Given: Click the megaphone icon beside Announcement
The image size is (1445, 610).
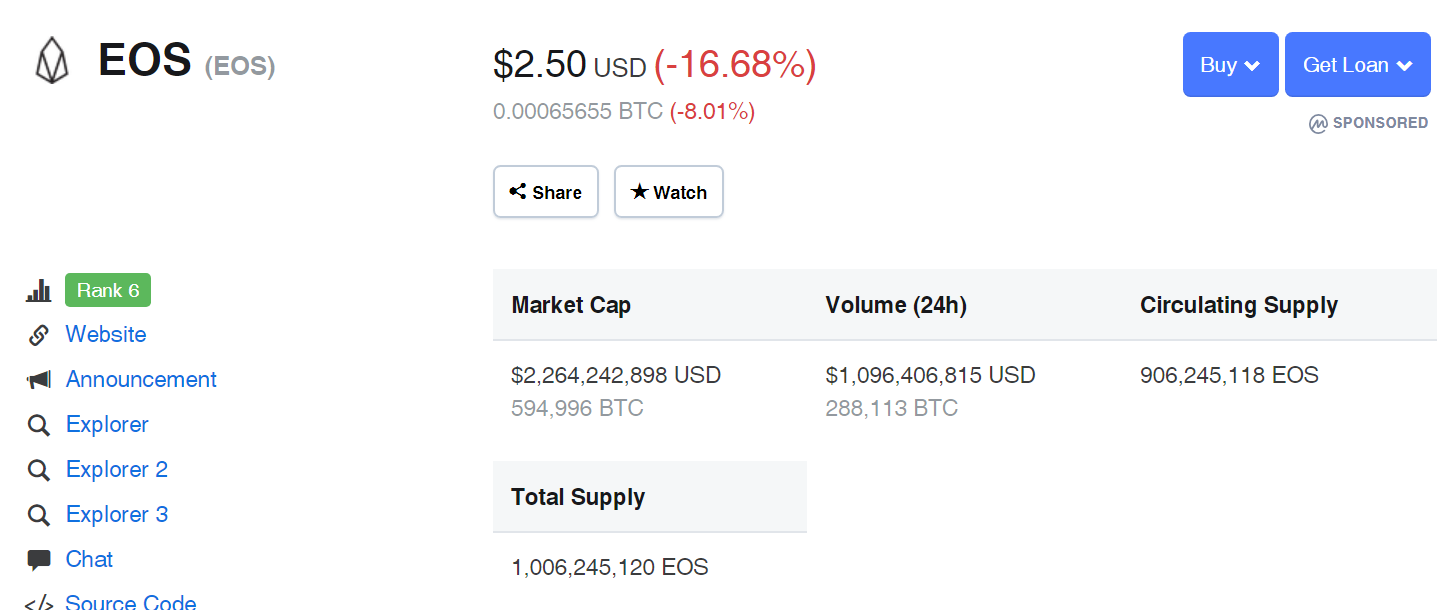Looking at the screenshot, I should click(39, 380).
